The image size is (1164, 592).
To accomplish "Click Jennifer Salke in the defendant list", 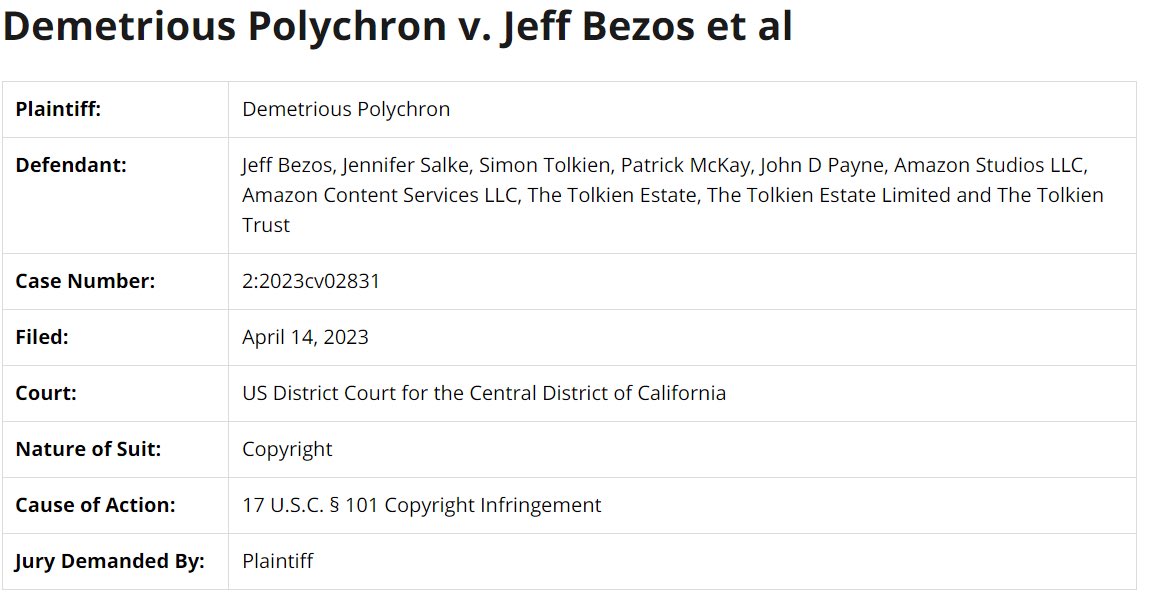I will [405, 165].
